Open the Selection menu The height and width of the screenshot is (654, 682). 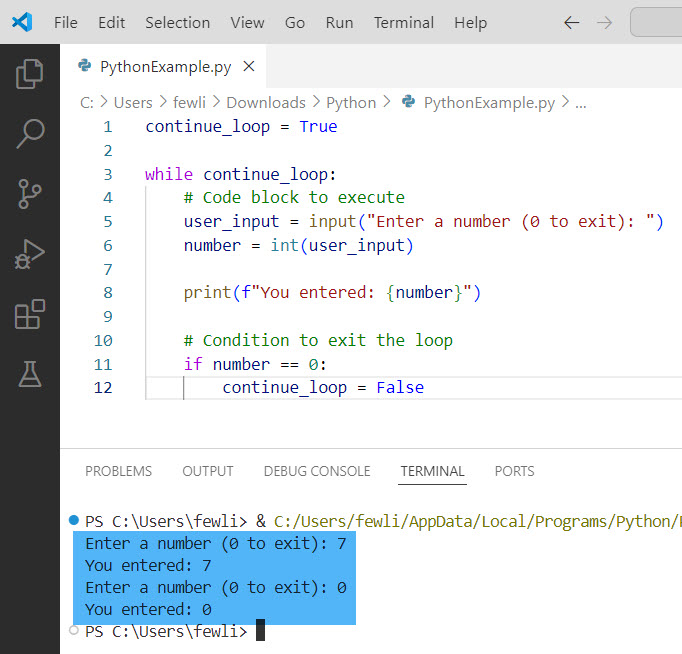tap(177, 23)
